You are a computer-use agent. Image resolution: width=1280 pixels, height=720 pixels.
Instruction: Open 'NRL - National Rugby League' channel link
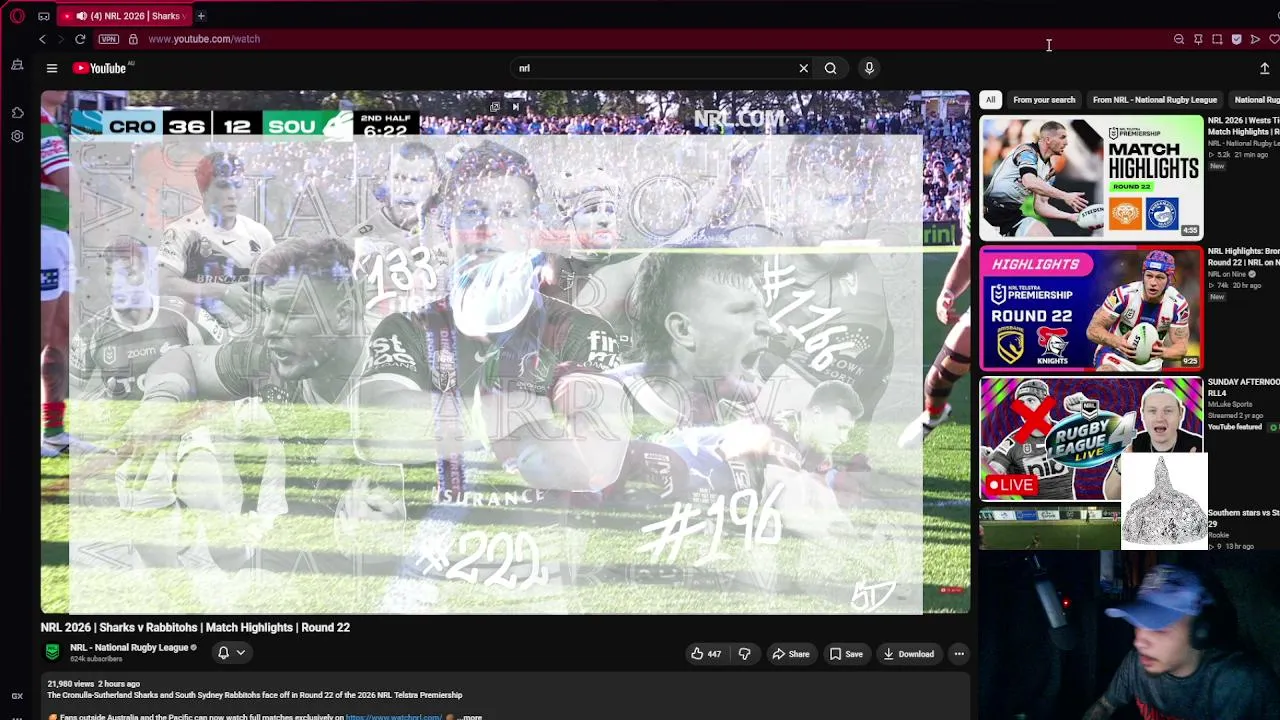pyautogui.click(x=129, y=647)
